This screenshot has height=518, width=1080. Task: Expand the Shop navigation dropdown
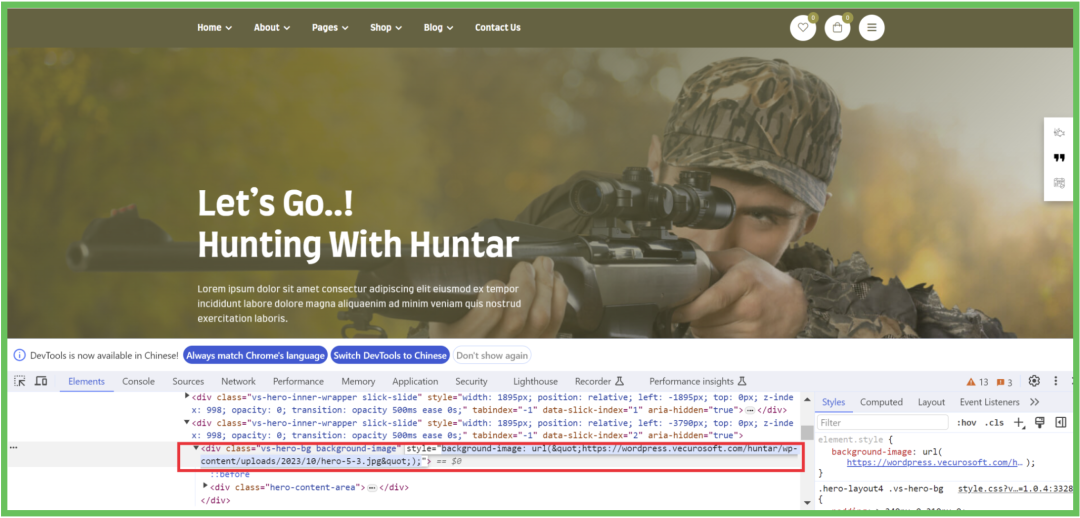pyautogui.click(x=385, y=28)
